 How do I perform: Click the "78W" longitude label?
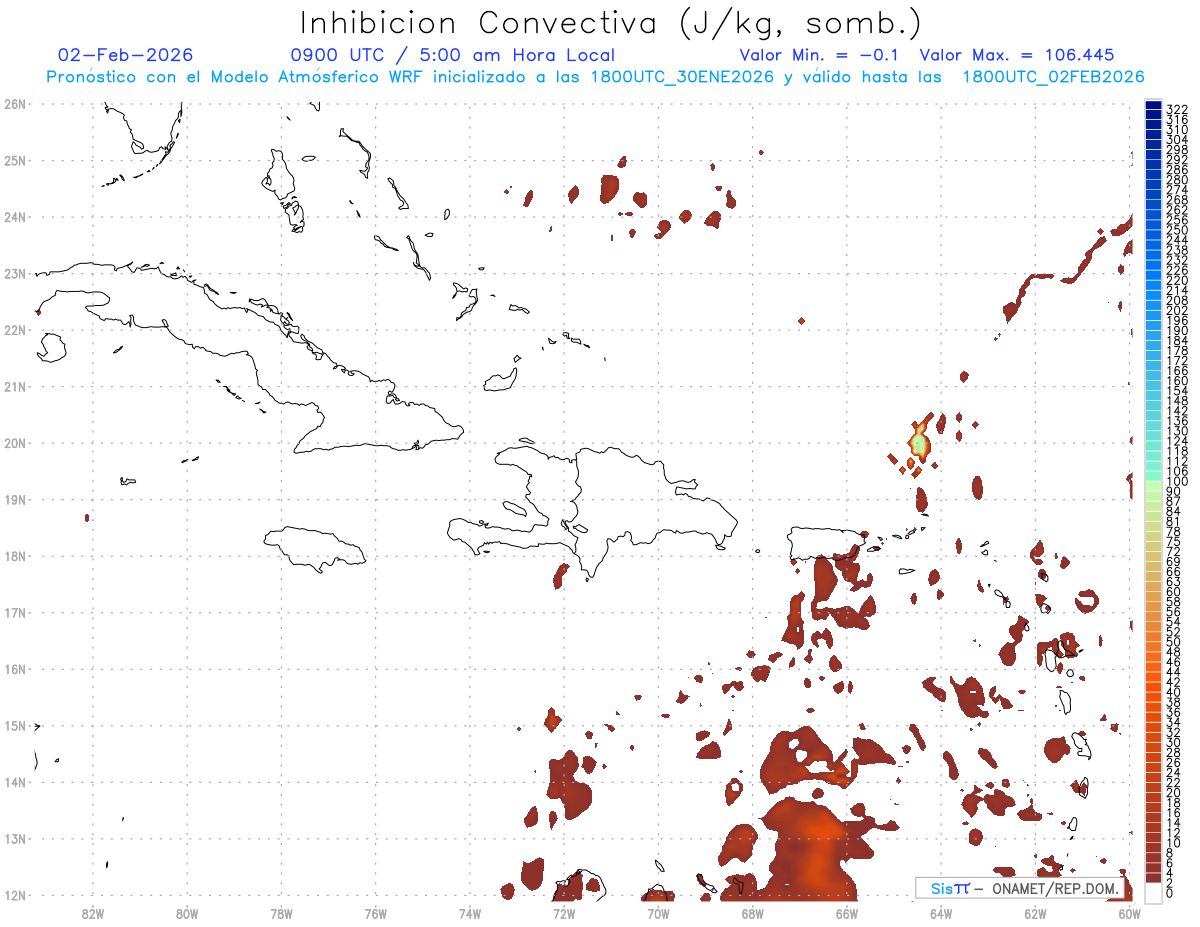point(281,913)
